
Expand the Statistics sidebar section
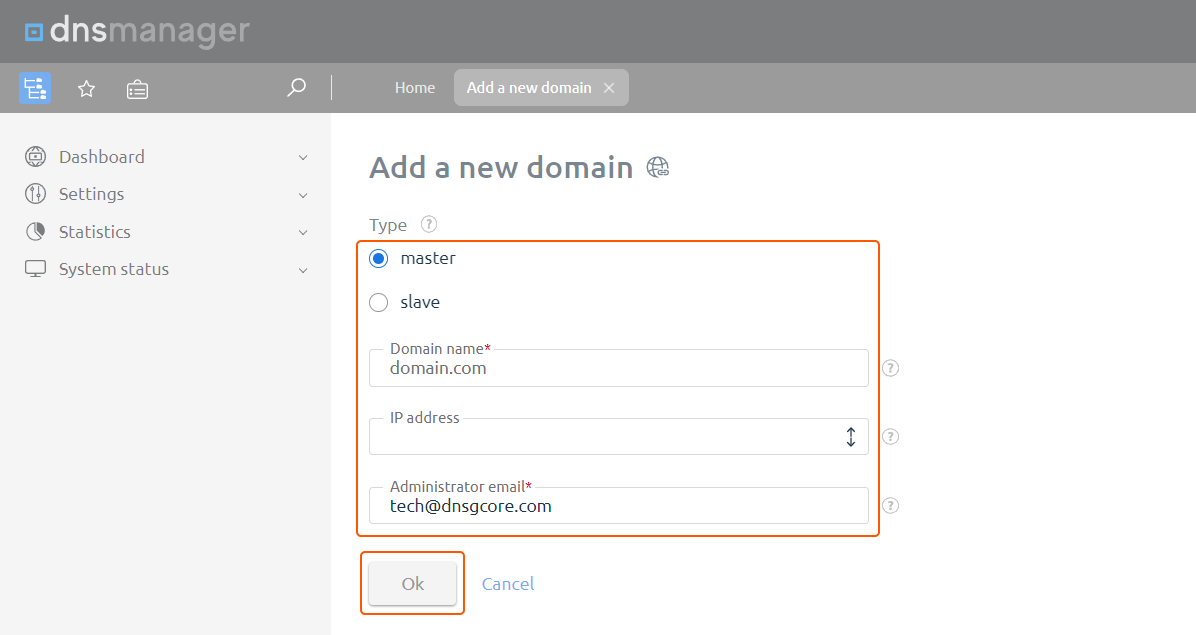click(x=302, y=231)
